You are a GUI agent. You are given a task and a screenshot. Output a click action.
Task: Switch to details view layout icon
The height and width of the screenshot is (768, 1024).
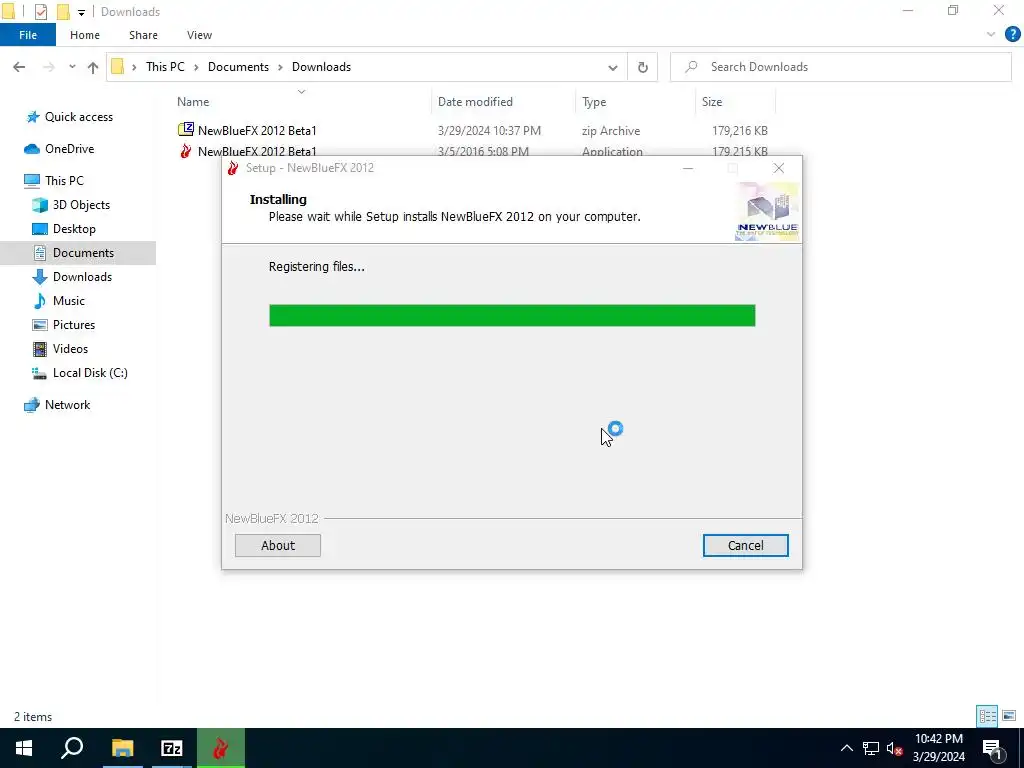click(987, 716)
